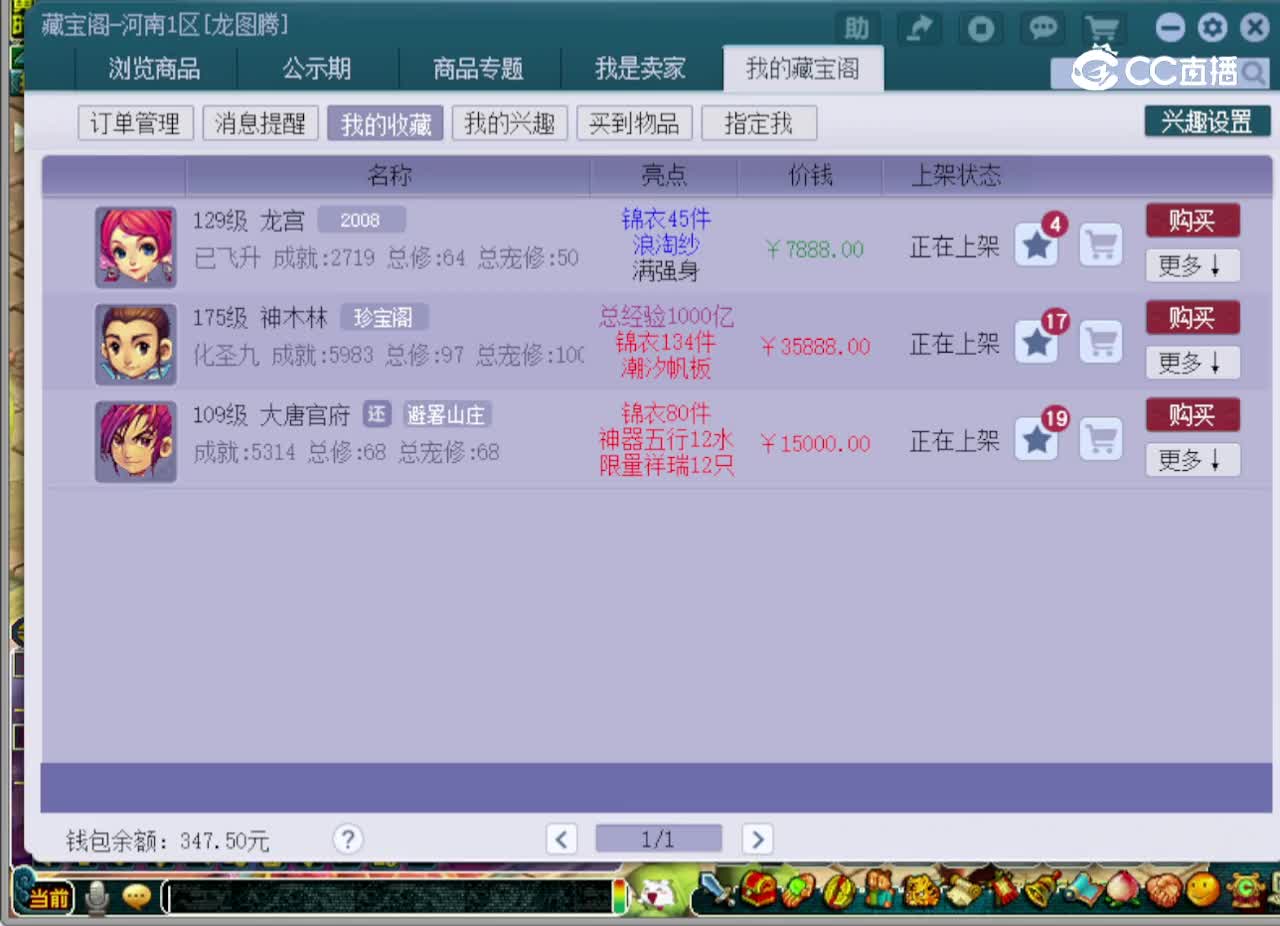This screenshot has height=926, width=1280.
Task: Open cart icon for the 神木林 listing
Action: click(1101, 342)
